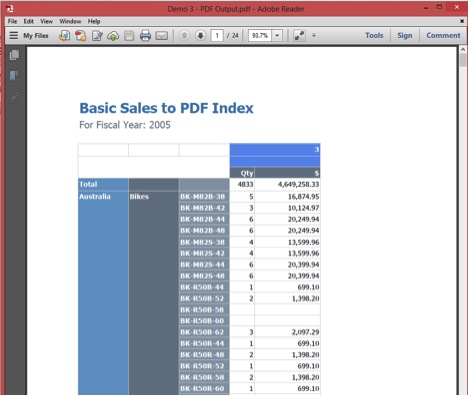This screenshot has width=468, height=396.
Task: Open the Sign pane
Action: point(405,35)
